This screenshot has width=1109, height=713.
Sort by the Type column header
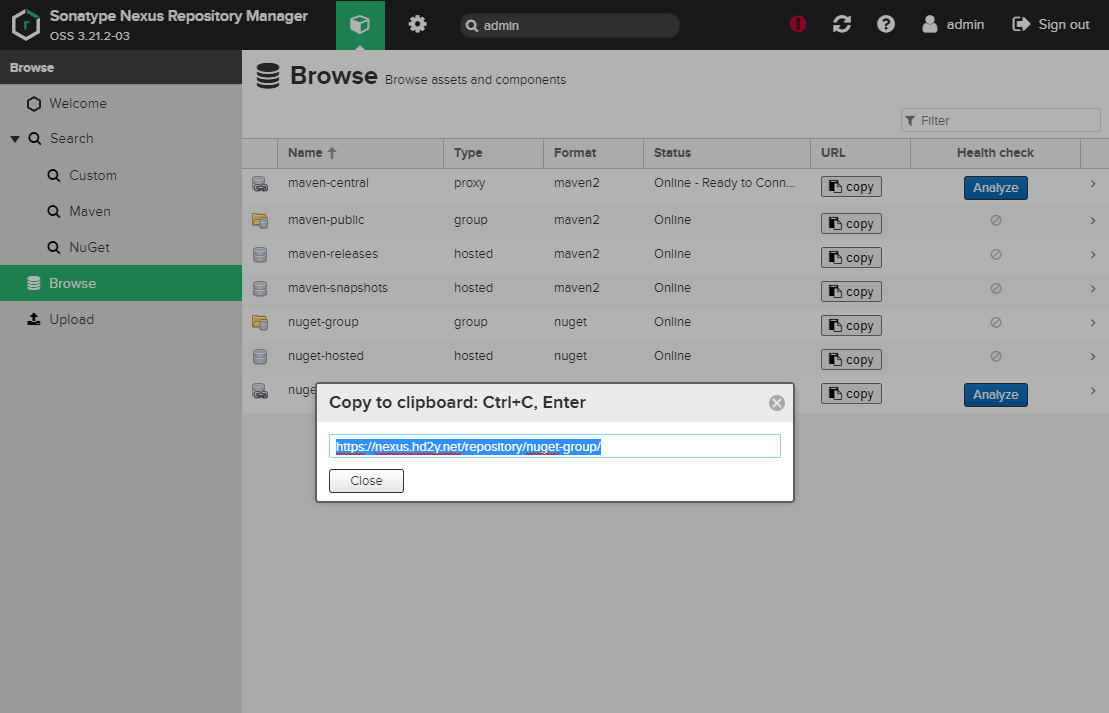point(494,153)
